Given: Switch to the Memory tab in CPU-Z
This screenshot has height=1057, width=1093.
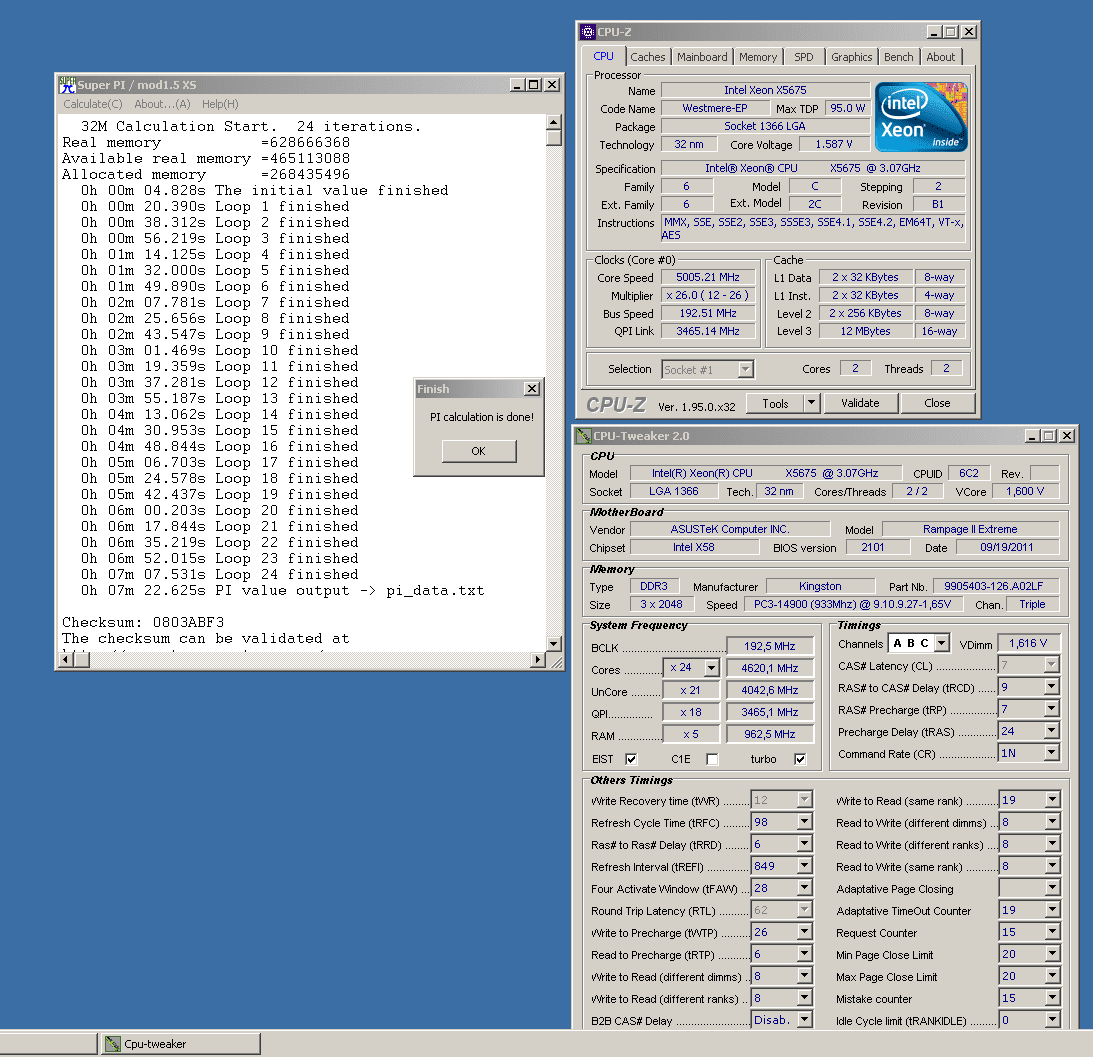Looking at the screenshot, I should click(758, 57).
